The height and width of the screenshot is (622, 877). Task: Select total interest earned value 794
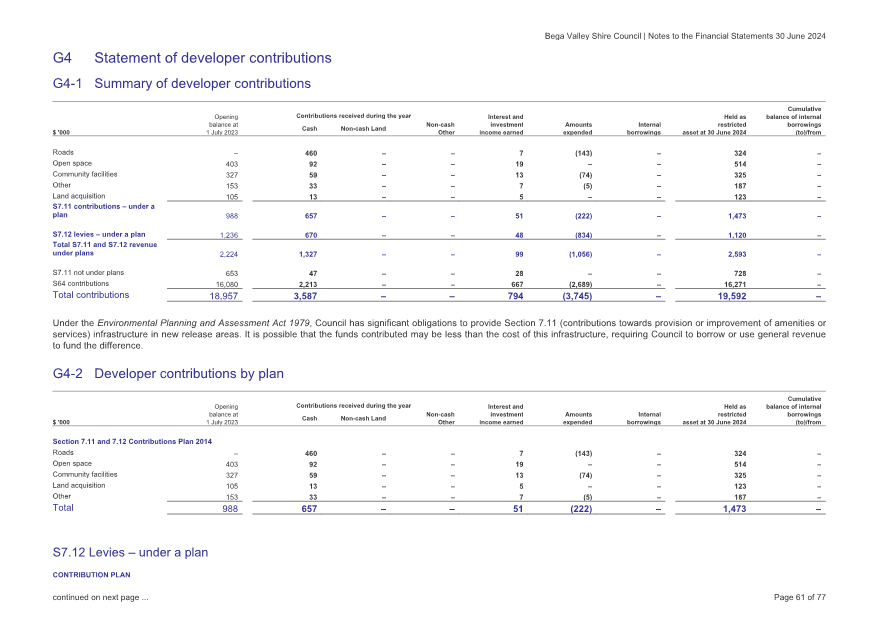pyautogui.click(x=515, y=296)
